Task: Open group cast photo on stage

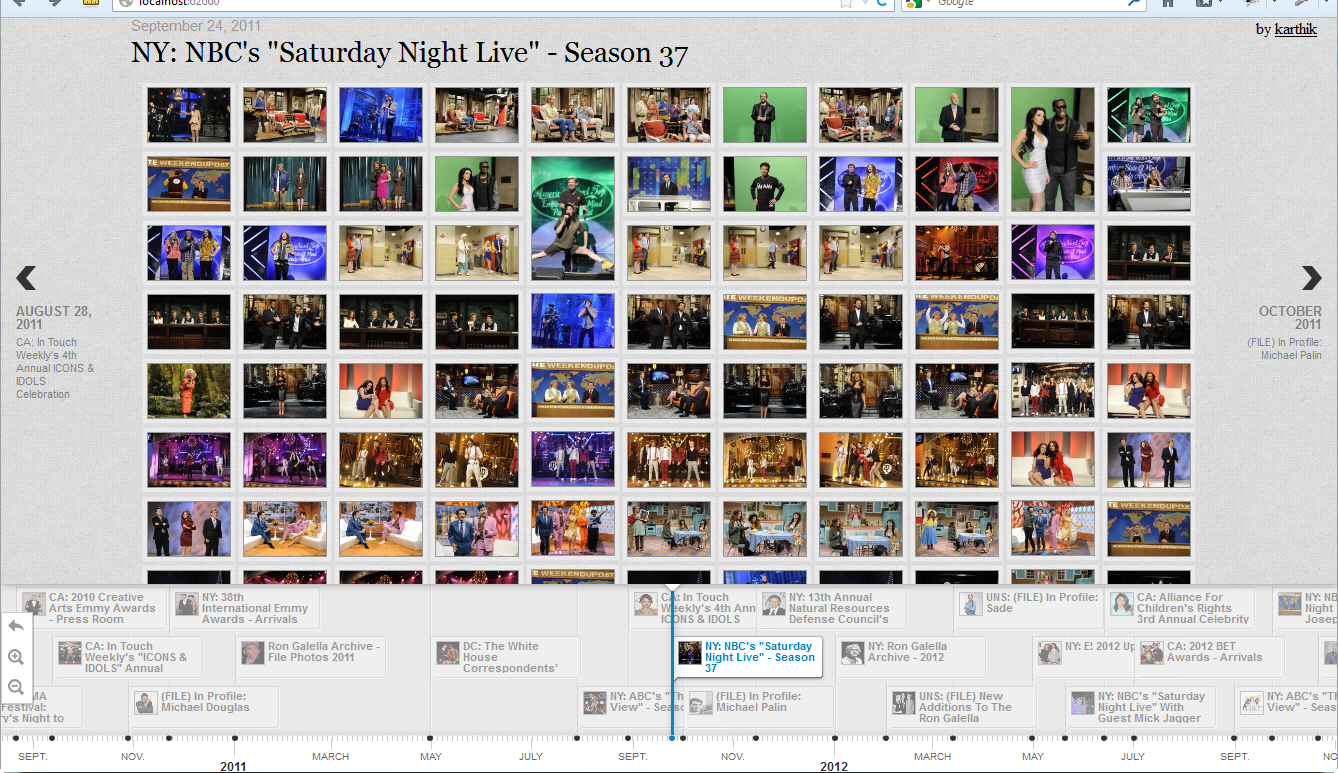Action: pos(1052,390)
